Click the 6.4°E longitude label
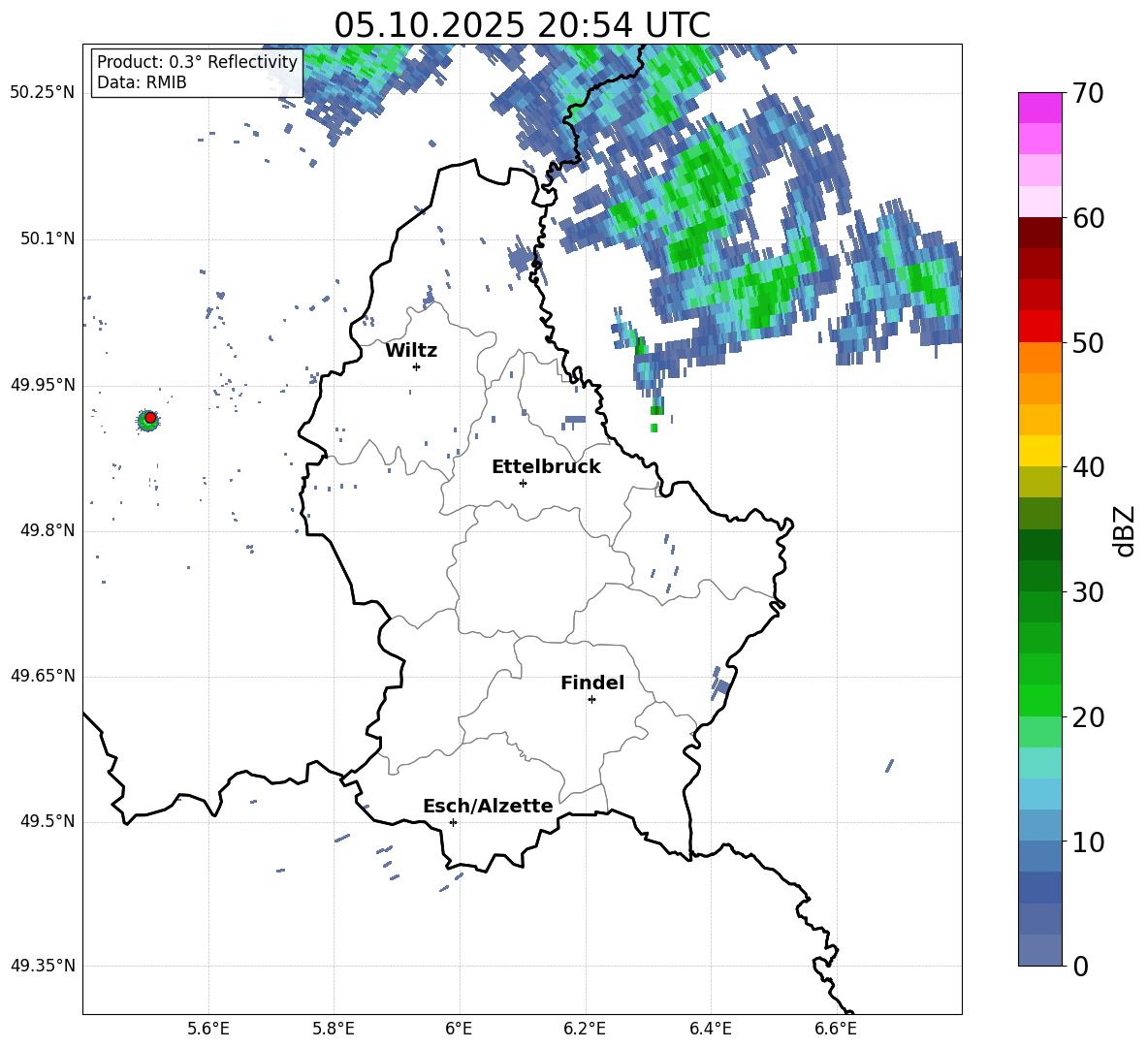 point(711,1029)
